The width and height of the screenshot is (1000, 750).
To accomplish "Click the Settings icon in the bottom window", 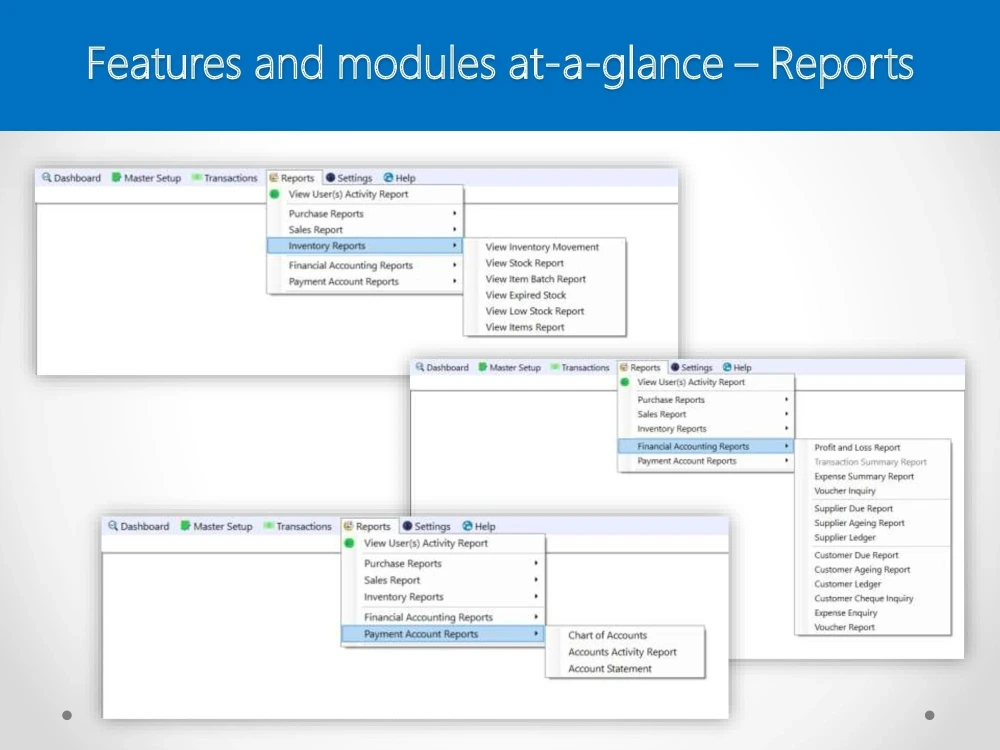I will point(408,526).
